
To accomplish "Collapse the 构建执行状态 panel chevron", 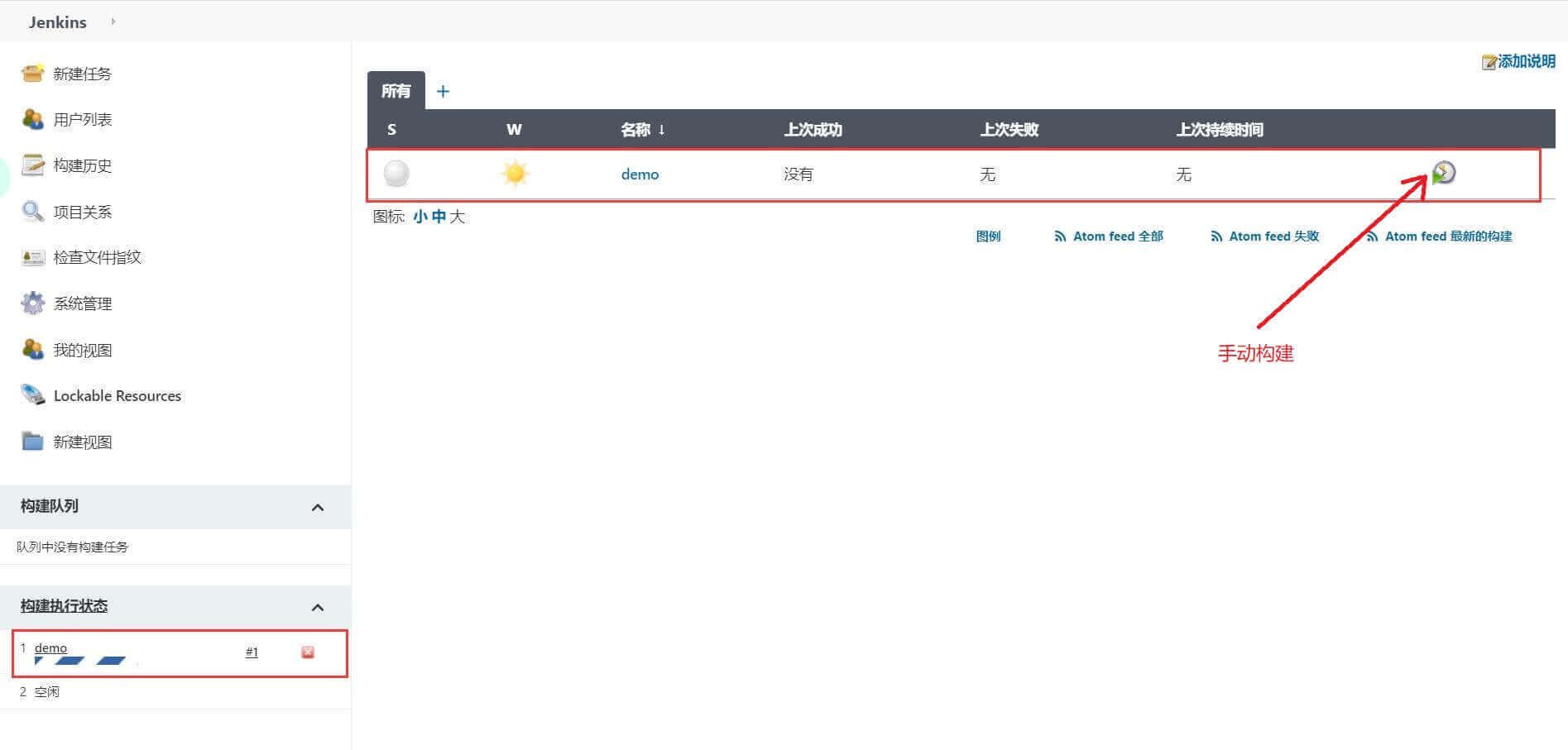I will (x=318, y=607).
